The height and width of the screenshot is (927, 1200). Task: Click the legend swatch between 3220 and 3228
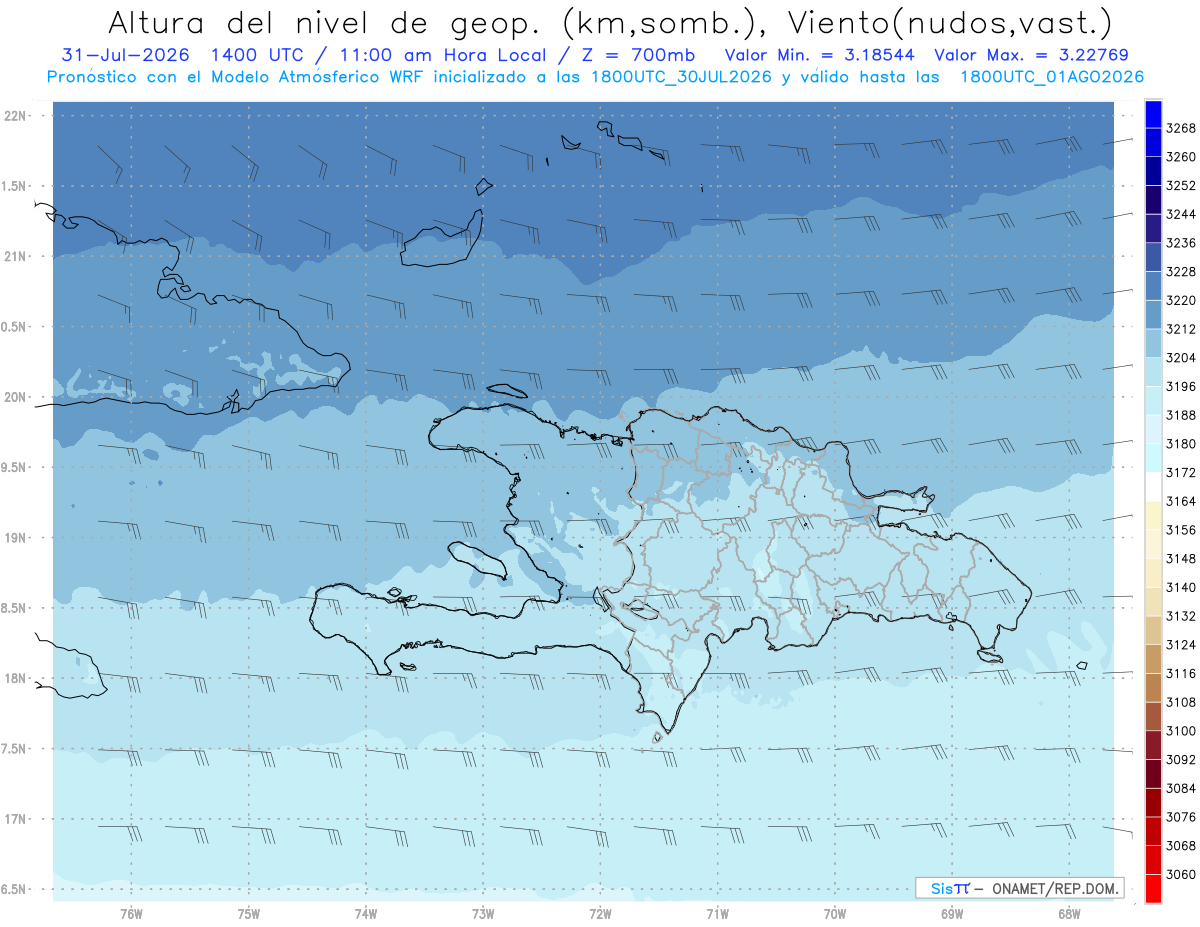(x=1153, y=286)
